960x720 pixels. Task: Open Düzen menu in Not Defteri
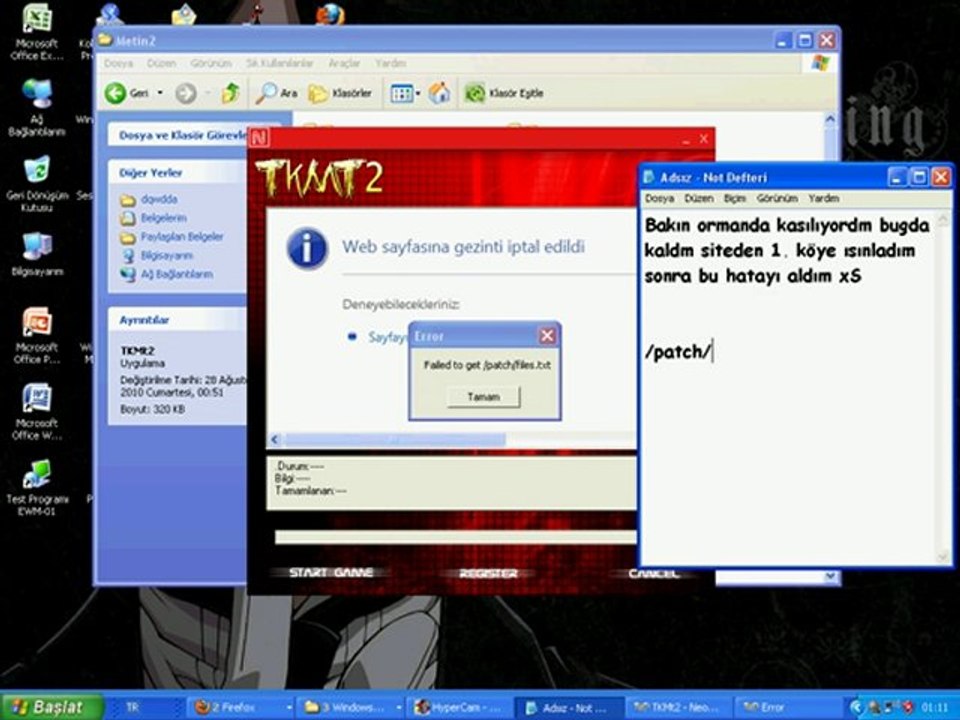point(699,198)
